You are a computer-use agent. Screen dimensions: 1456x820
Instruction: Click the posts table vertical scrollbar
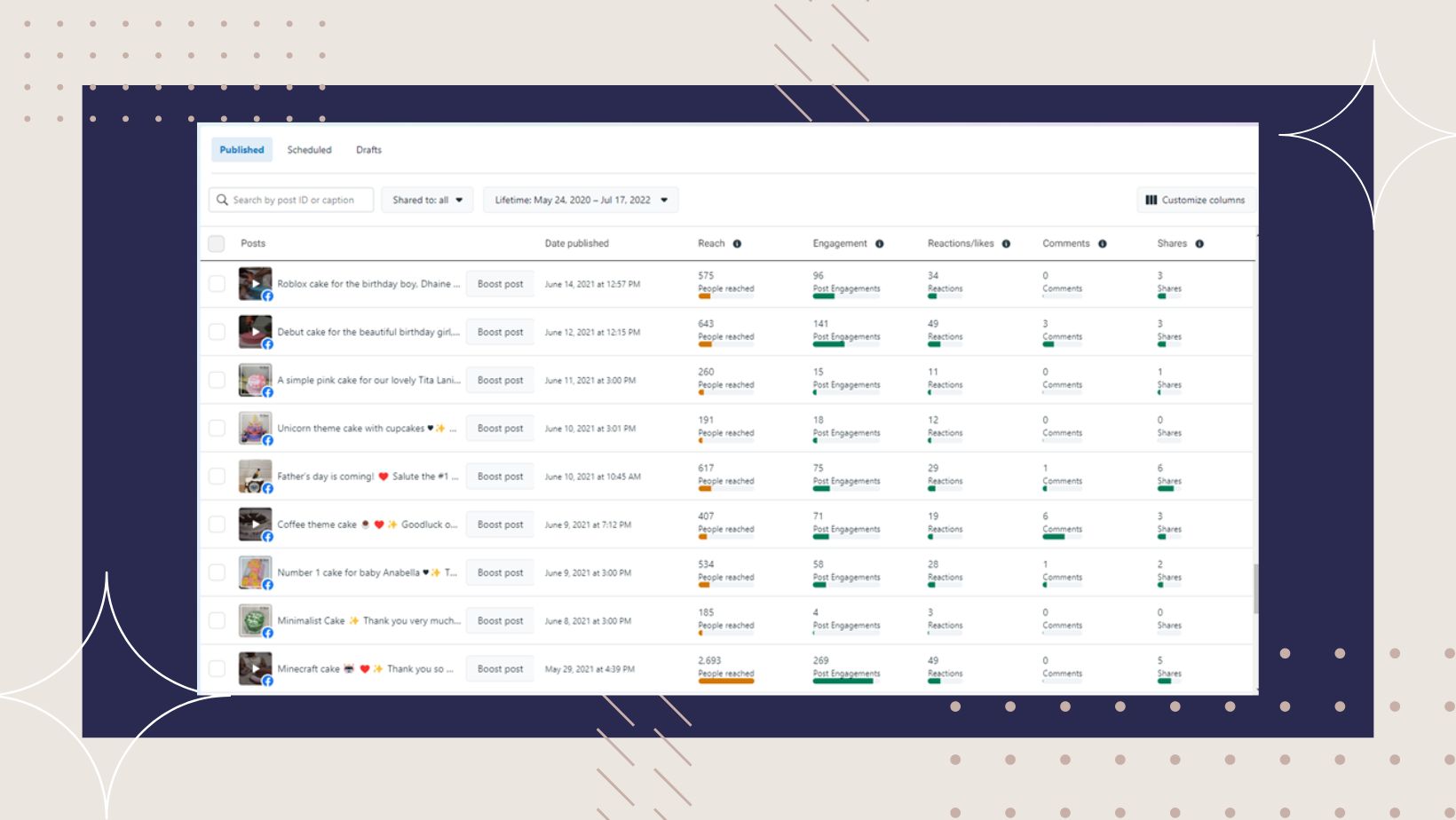click(1255, 588)
